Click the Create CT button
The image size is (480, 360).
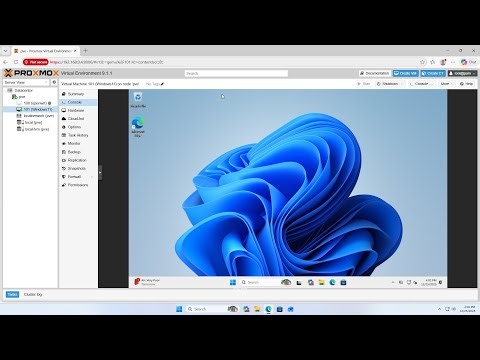(433, 73)
